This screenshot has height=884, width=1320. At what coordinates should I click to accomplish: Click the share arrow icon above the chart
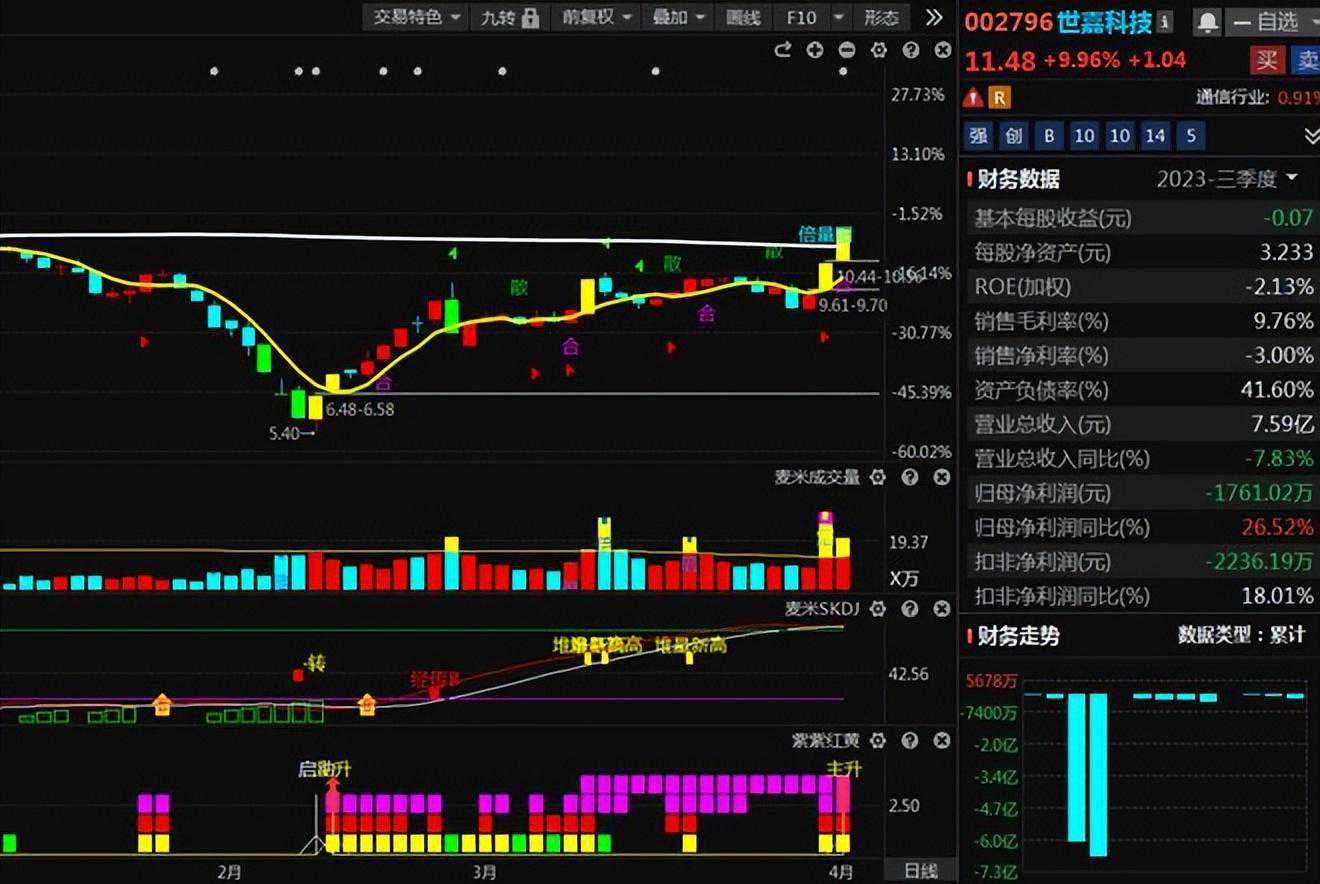coord(783,50)
